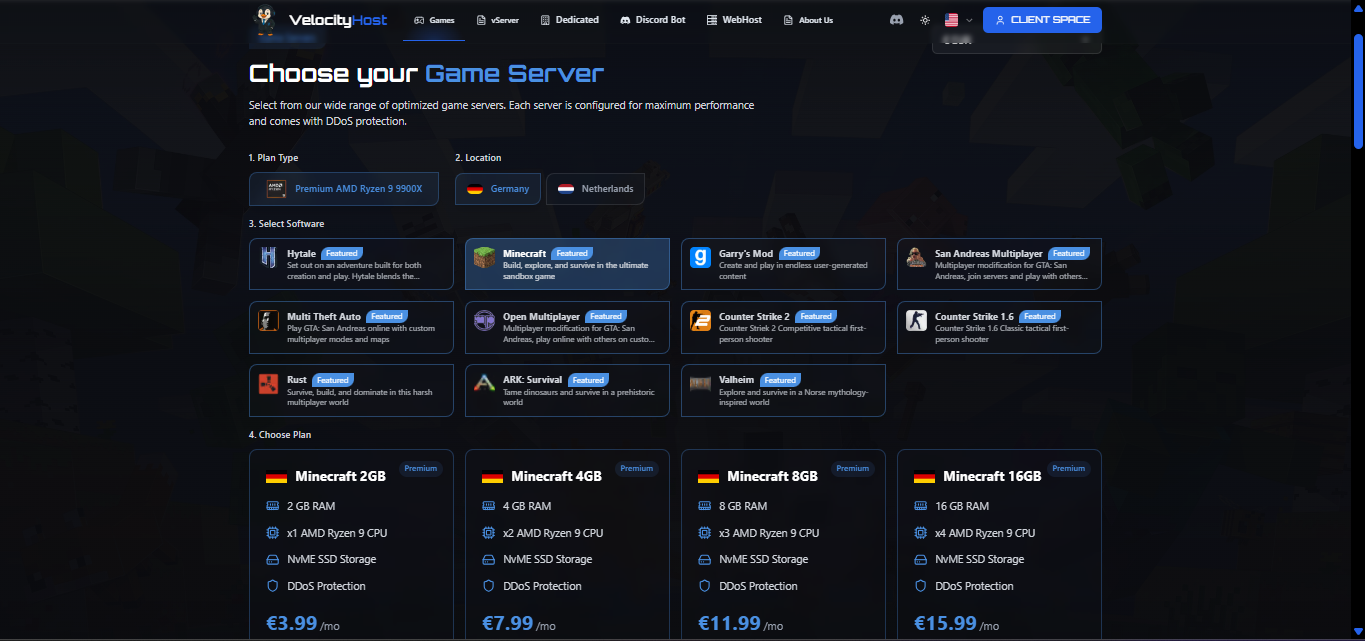The height and width of the screenshot is (641, 1365).
Task: Go to the Discord Bot page
Action: pos(652,20)
